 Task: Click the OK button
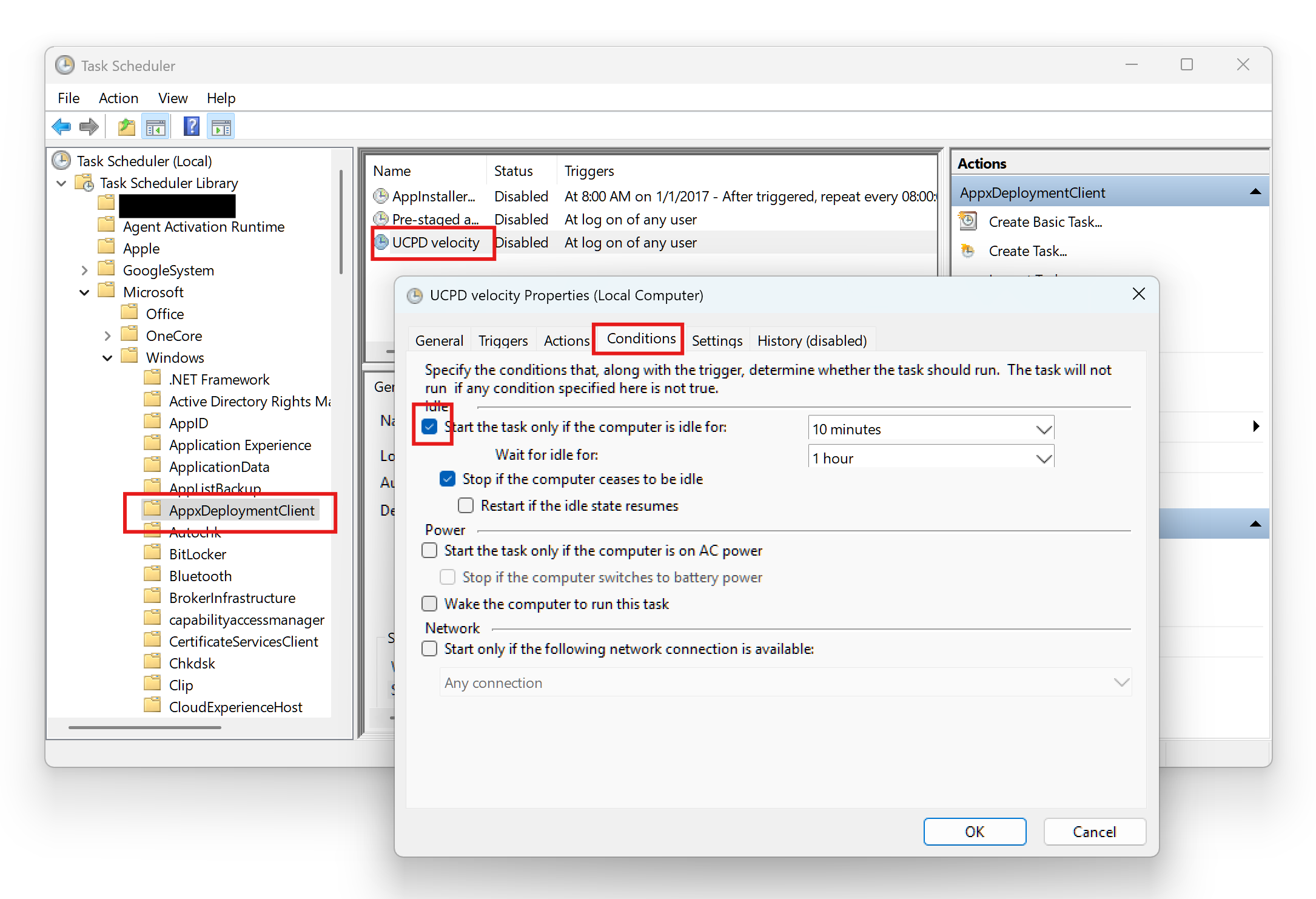point(974,832)
